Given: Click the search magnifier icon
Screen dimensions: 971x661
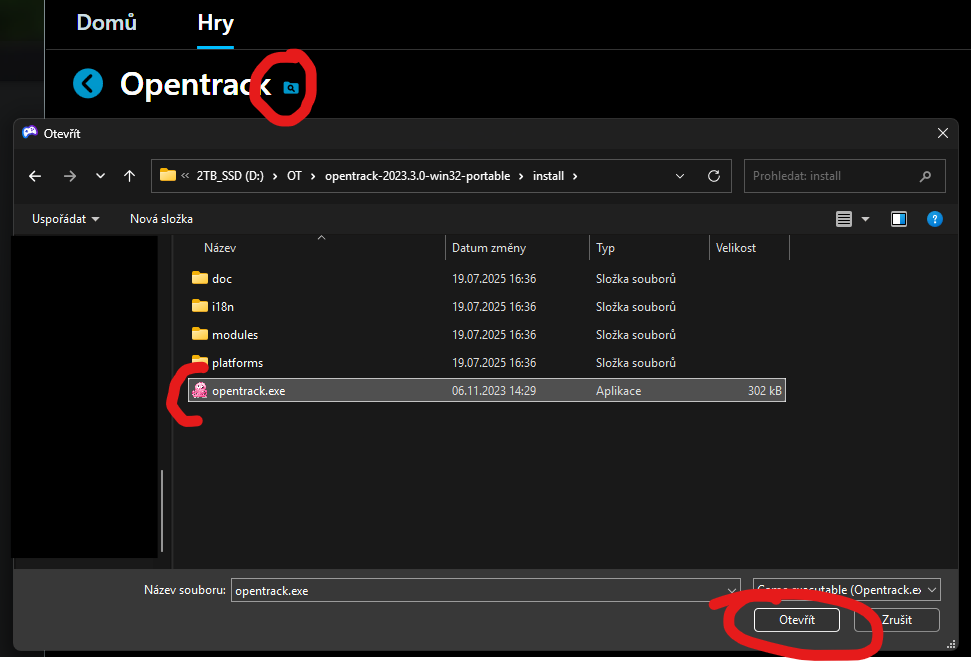Looking at the screenshot, I should tap(925, 176).
